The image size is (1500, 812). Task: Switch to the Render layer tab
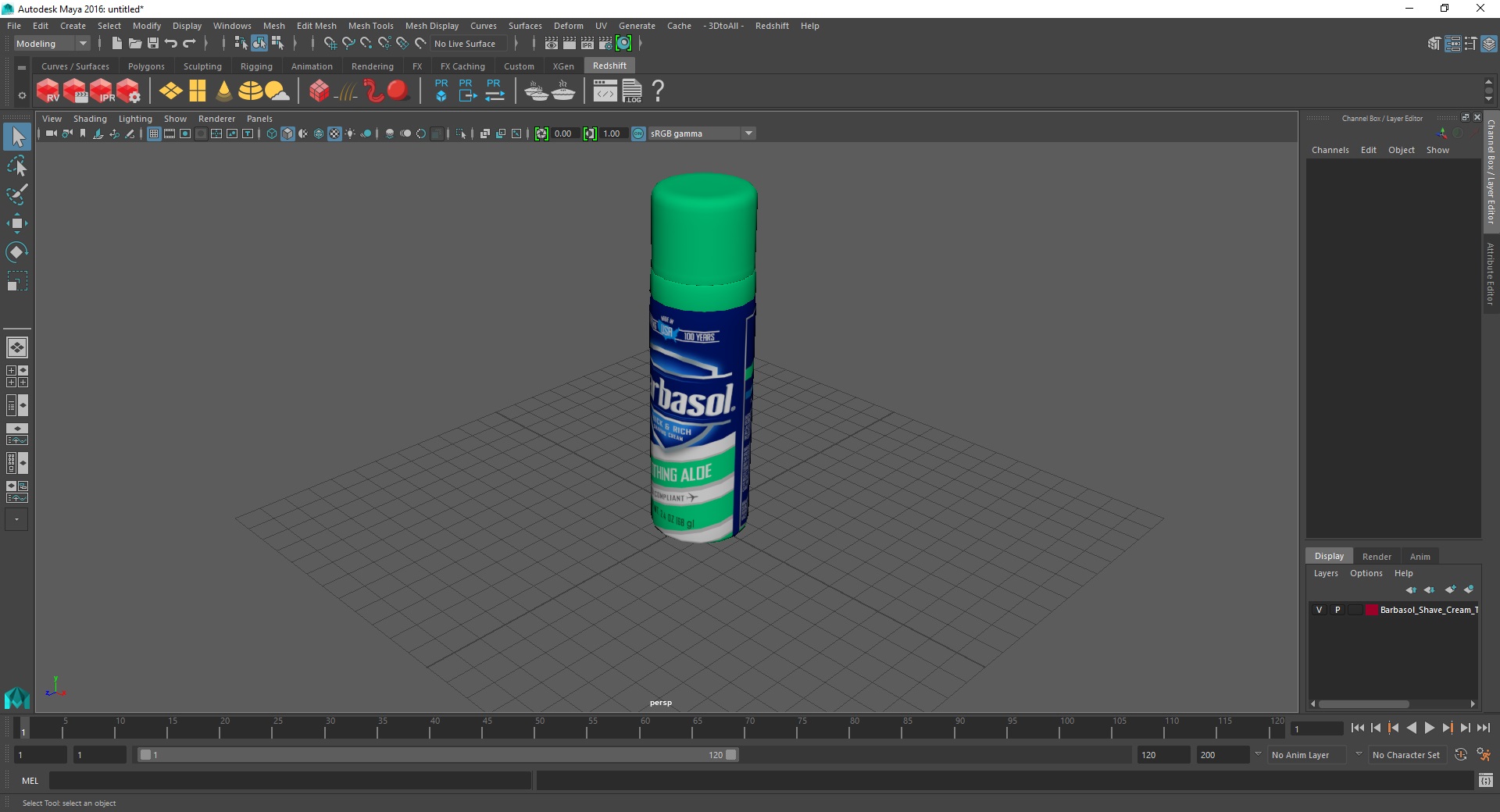[1377, 557]
